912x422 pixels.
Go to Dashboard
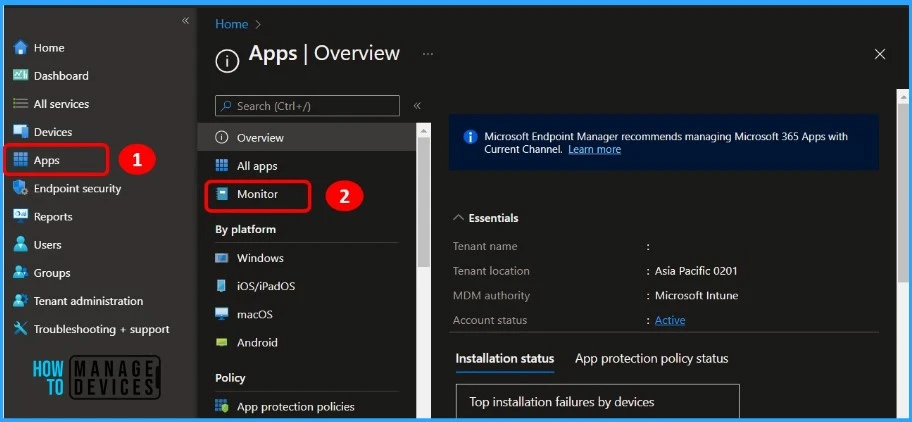tap(61, 76)
